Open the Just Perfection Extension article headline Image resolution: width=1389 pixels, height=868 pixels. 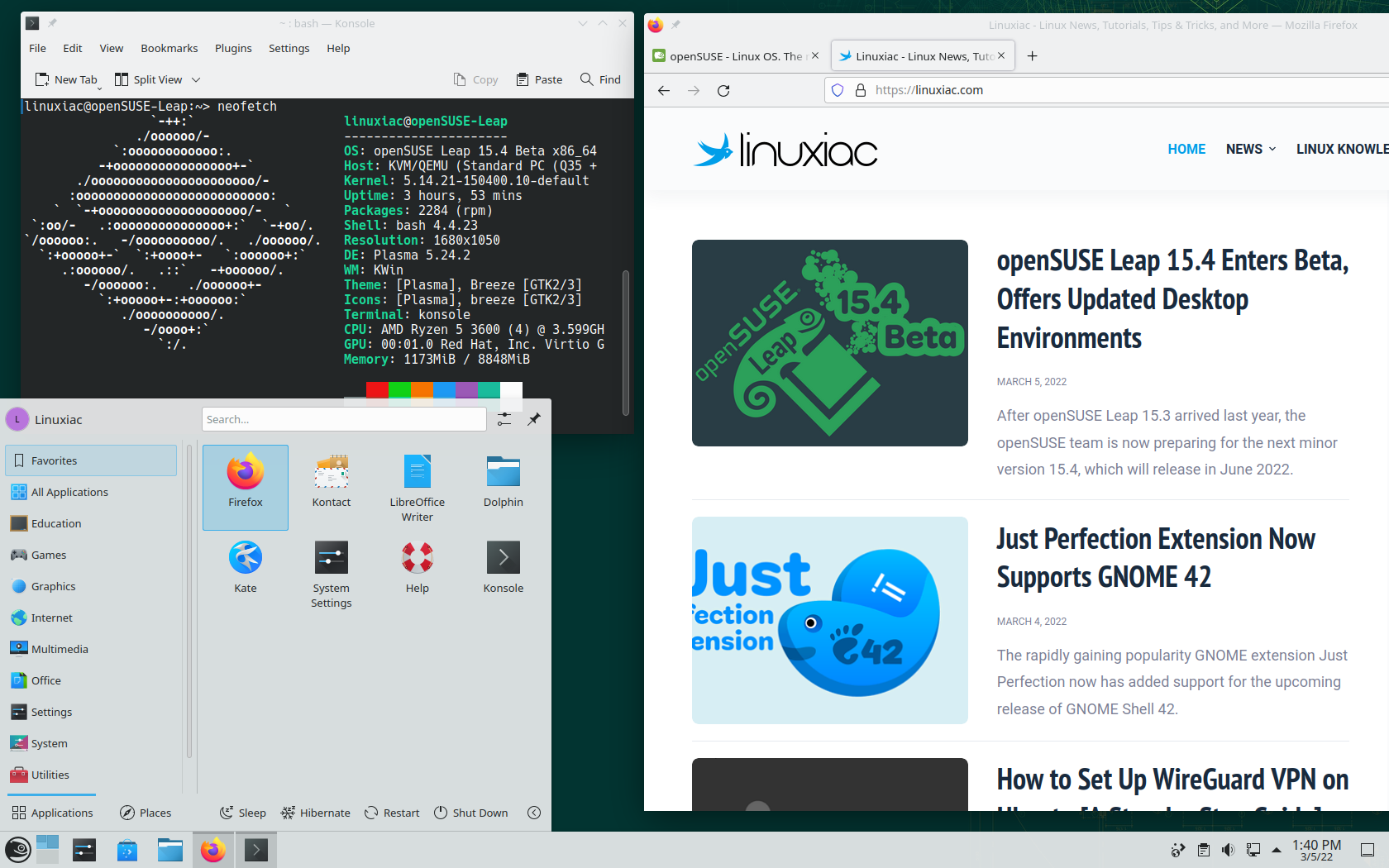click(1156, 558)
